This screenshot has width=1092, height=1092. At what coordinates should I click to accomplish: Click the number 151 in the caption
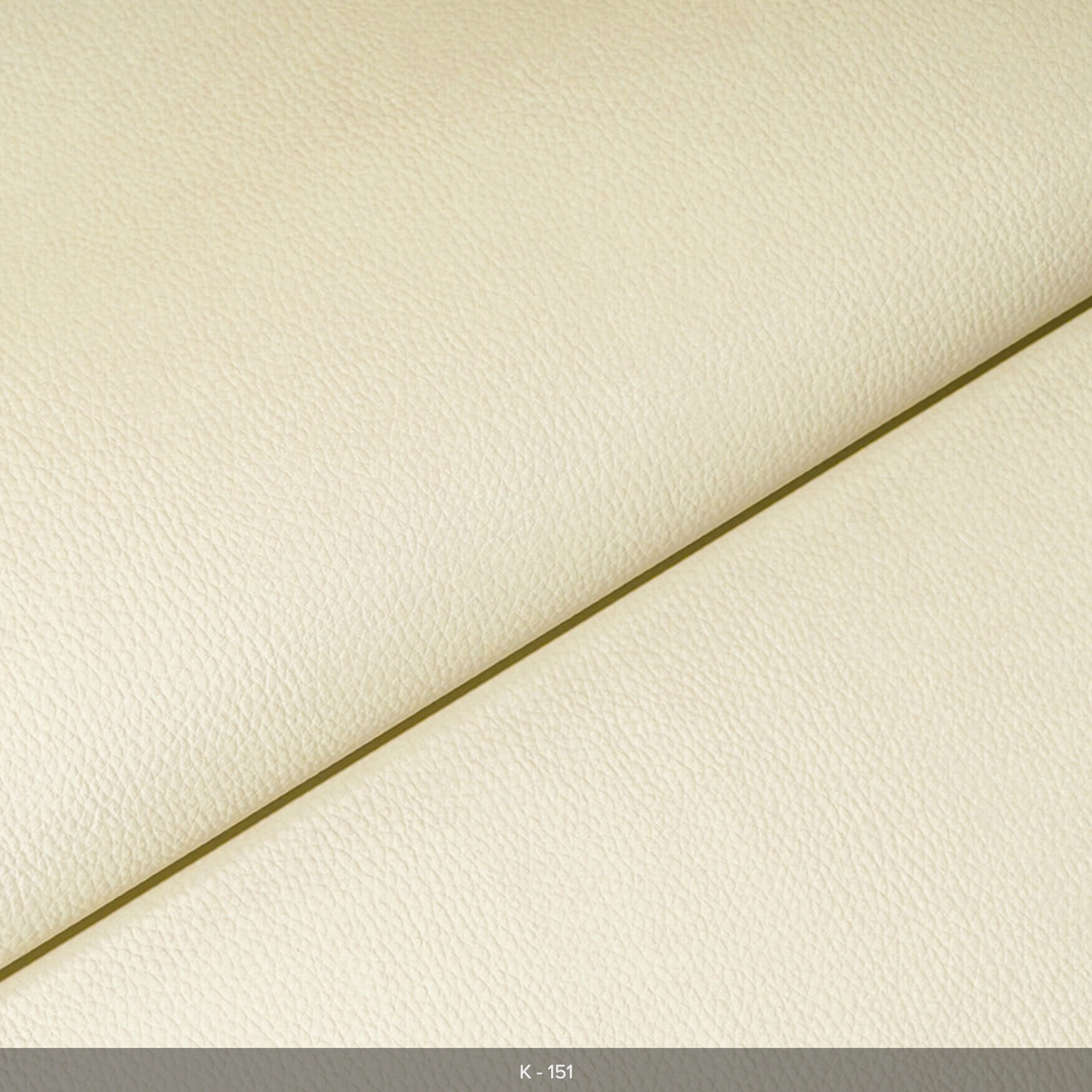[560, 1072]
